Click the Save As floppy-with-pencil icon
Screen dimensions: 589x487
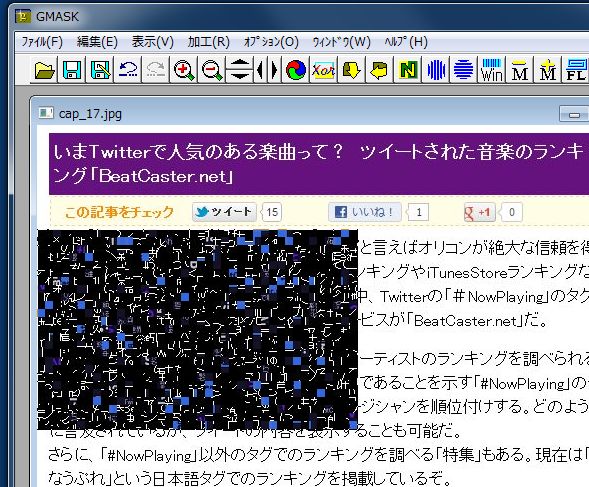point(100,70)
